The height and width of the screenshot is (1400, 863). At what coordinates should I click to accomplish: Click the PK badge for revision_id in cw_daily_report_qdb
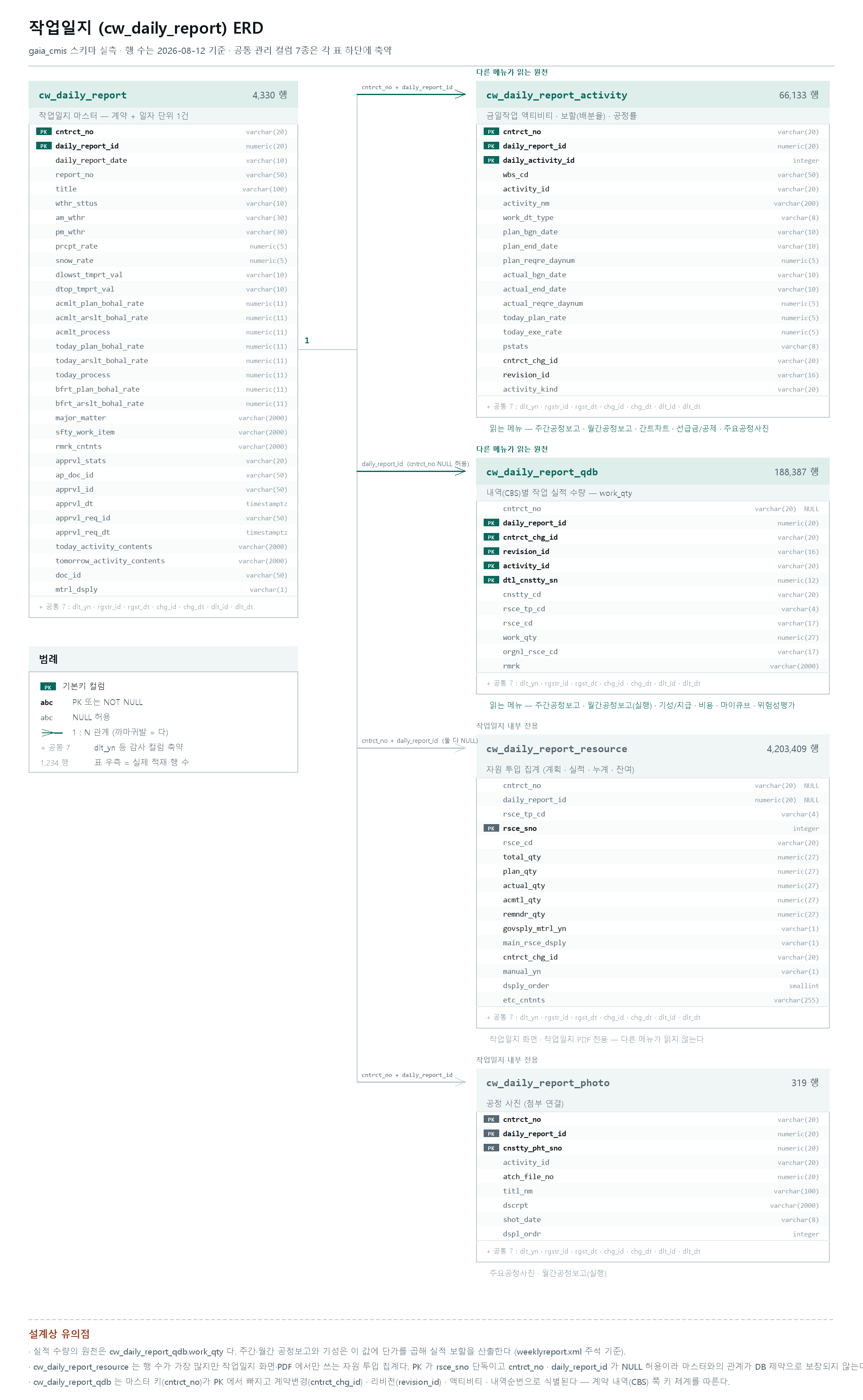pyautogui.click(x=491, y=552)
